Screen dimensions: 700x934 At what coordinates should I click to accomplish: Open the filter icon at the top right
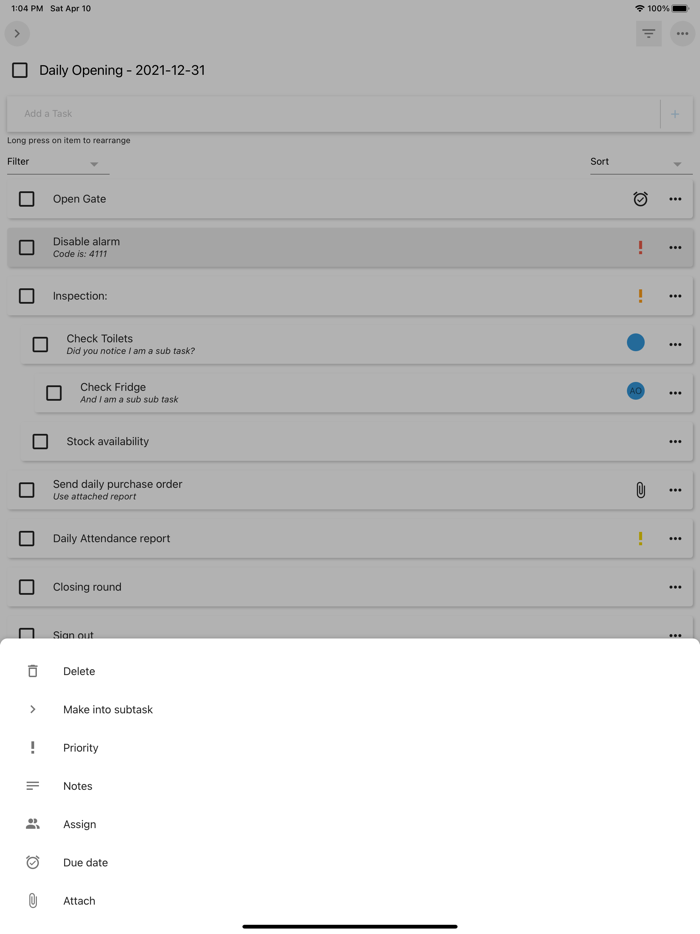pos(648,33)
